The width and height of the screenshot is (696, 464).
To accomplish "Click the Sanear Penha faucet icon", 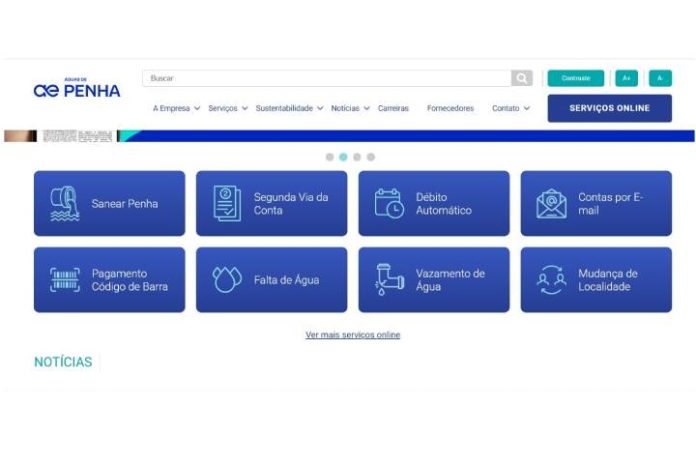I will (x=64, y=203).
